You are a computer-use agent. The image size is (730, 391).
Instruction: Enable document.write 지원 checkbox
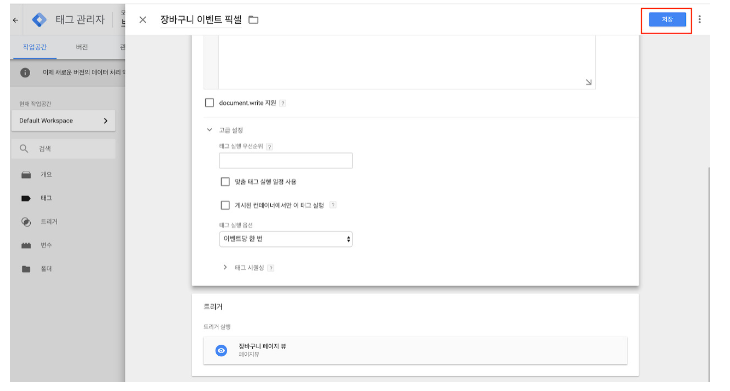[210, 102]
